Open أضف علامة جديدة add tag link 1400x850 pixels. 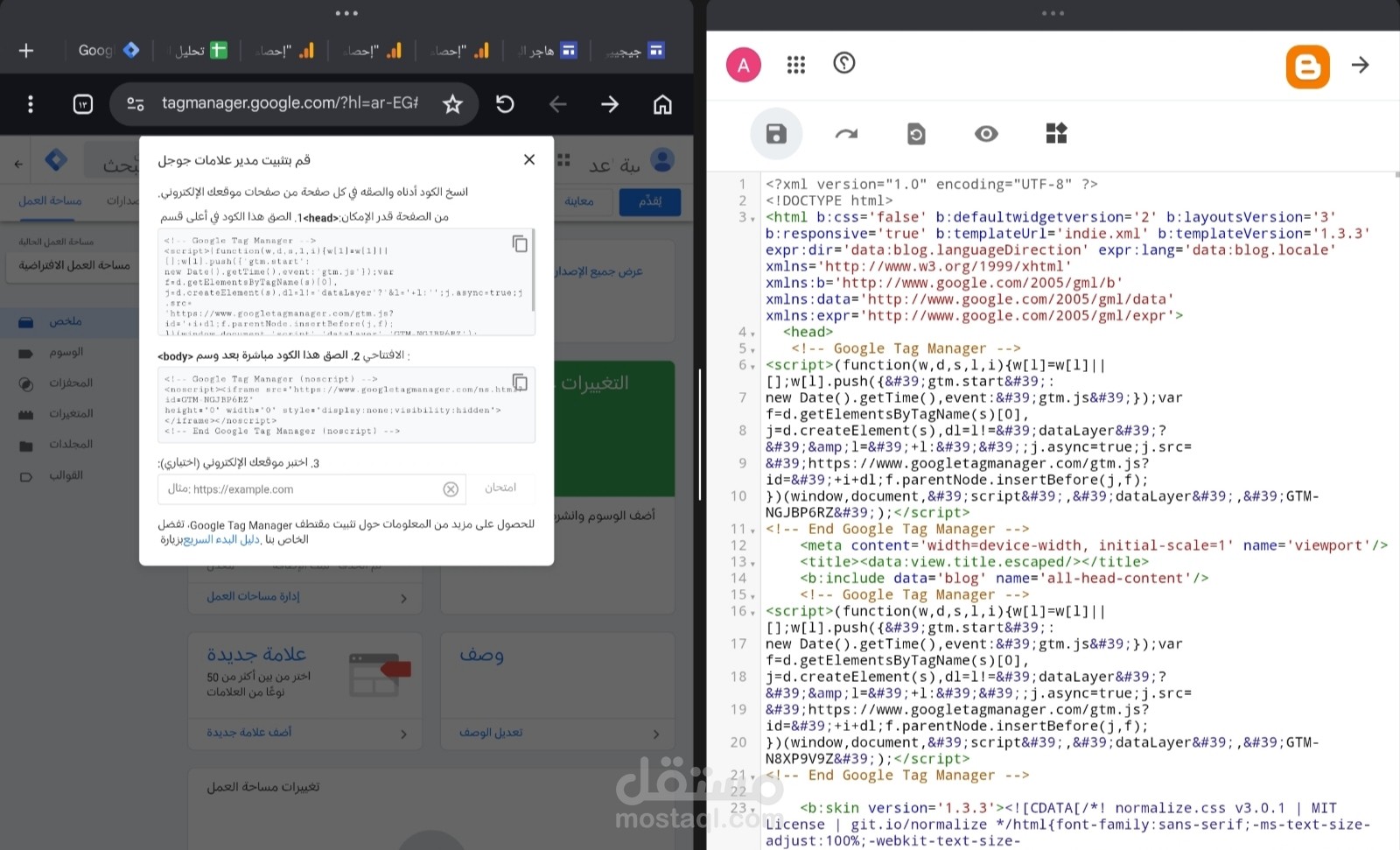(249, 732)
